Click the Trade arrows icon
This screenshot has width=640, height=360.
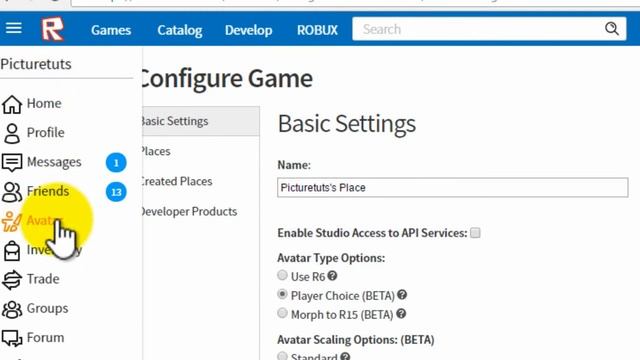pyautogui.click(x=12, y=280)
